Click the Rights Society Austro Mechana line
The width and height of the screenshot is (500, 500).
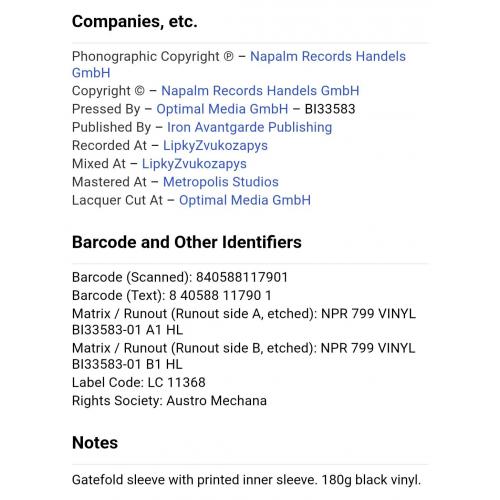(169, 401)
